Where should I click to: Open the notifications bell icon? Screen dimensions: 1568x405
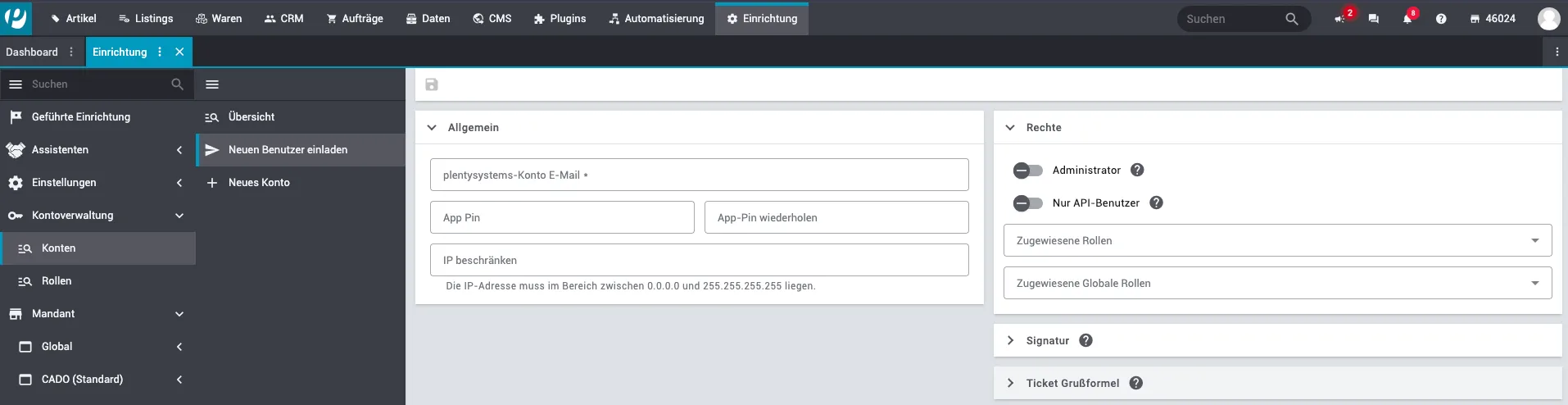click(1407, 18)
